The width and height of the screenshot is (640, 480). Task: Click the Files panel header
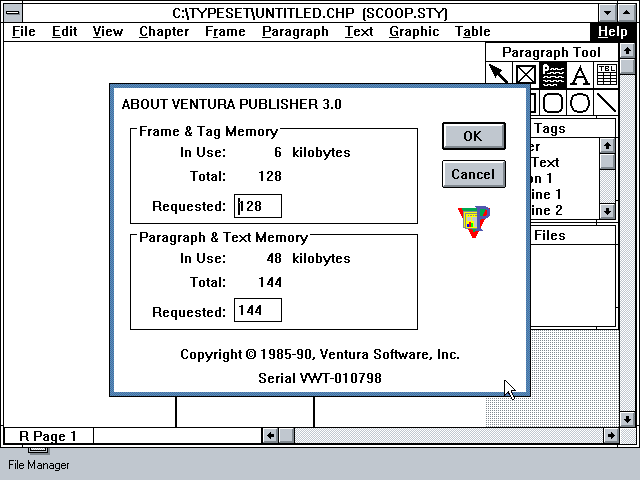[573, 236]
